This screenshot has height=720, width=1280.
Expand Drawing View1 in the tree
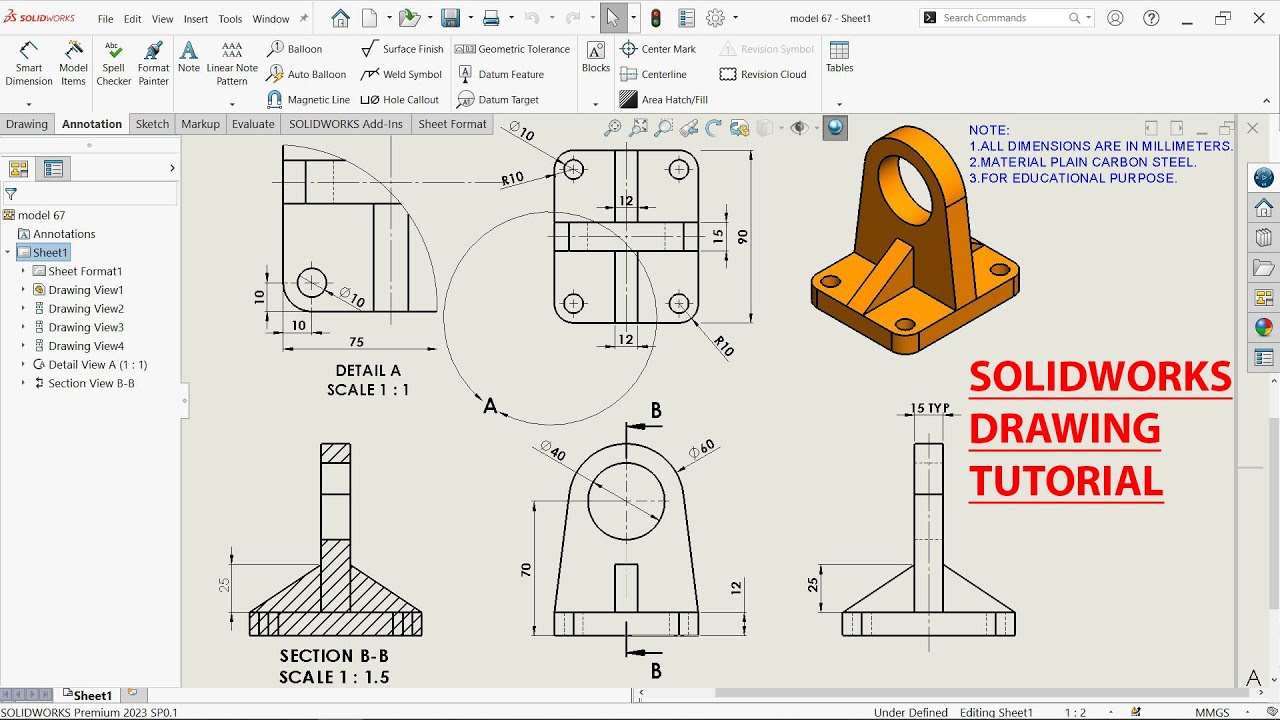click(x=23, y=290)
